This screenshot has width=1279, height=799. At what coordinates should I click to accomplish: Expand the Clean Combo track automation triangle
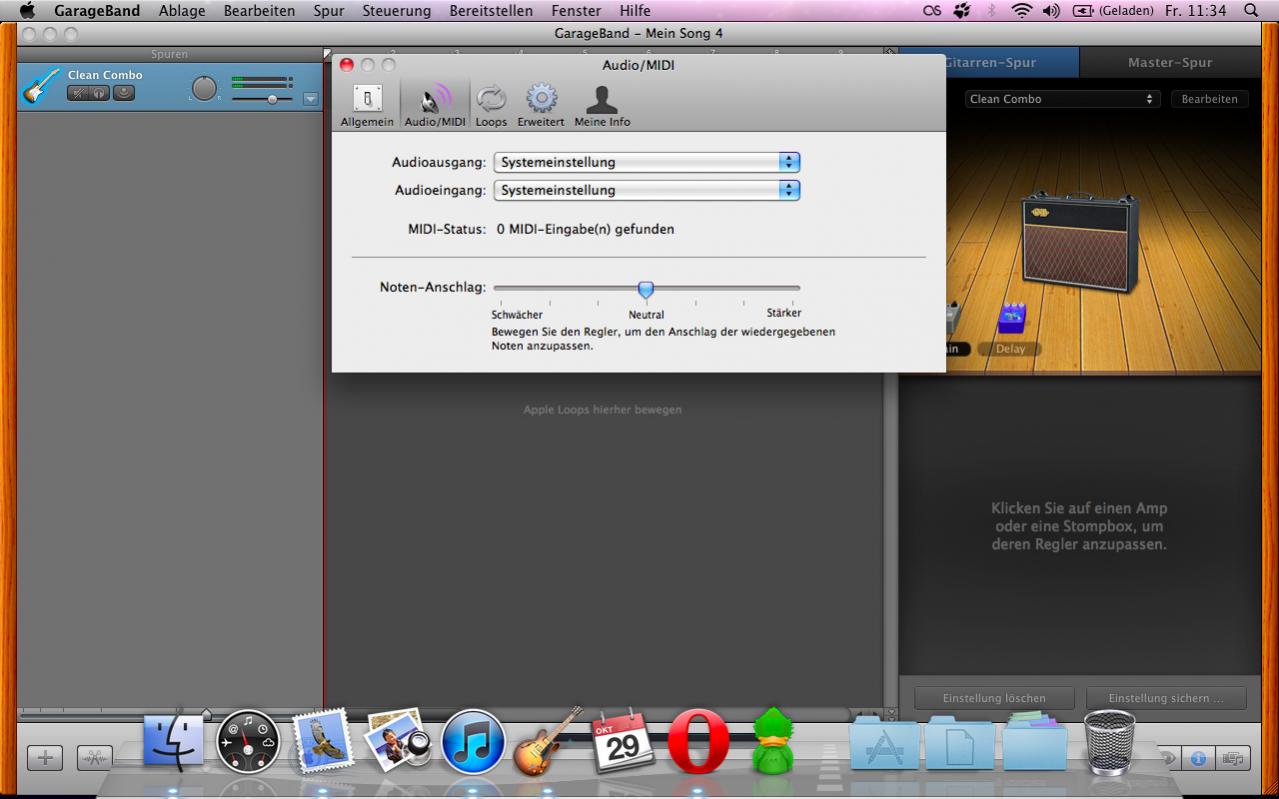coord(310,98)
